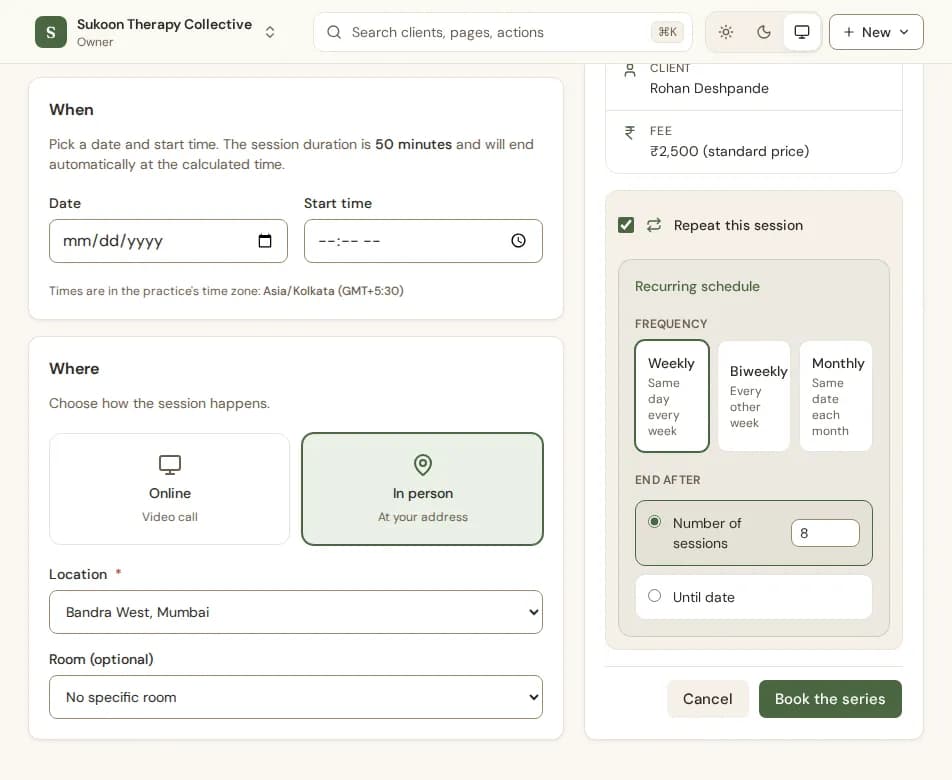Click the rupee fee icon
This screenshot has width=952, height=780.
[x=630, y=132]
